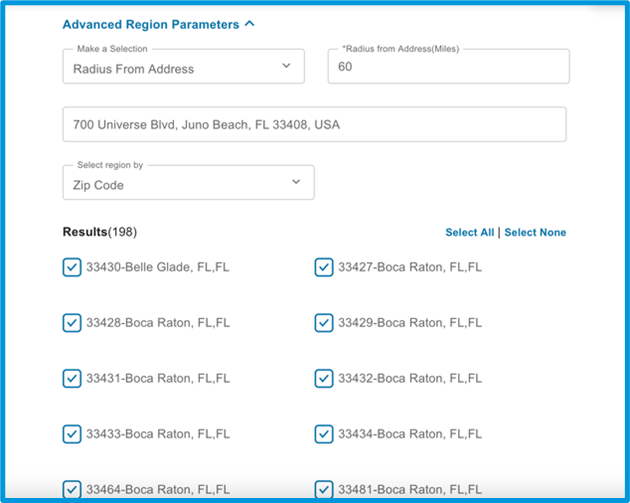The height and width of the screenshot is (503, 630).
Task: Toggle the 33481-Boca Raton checkbox
Action: [x=324, y=489]
